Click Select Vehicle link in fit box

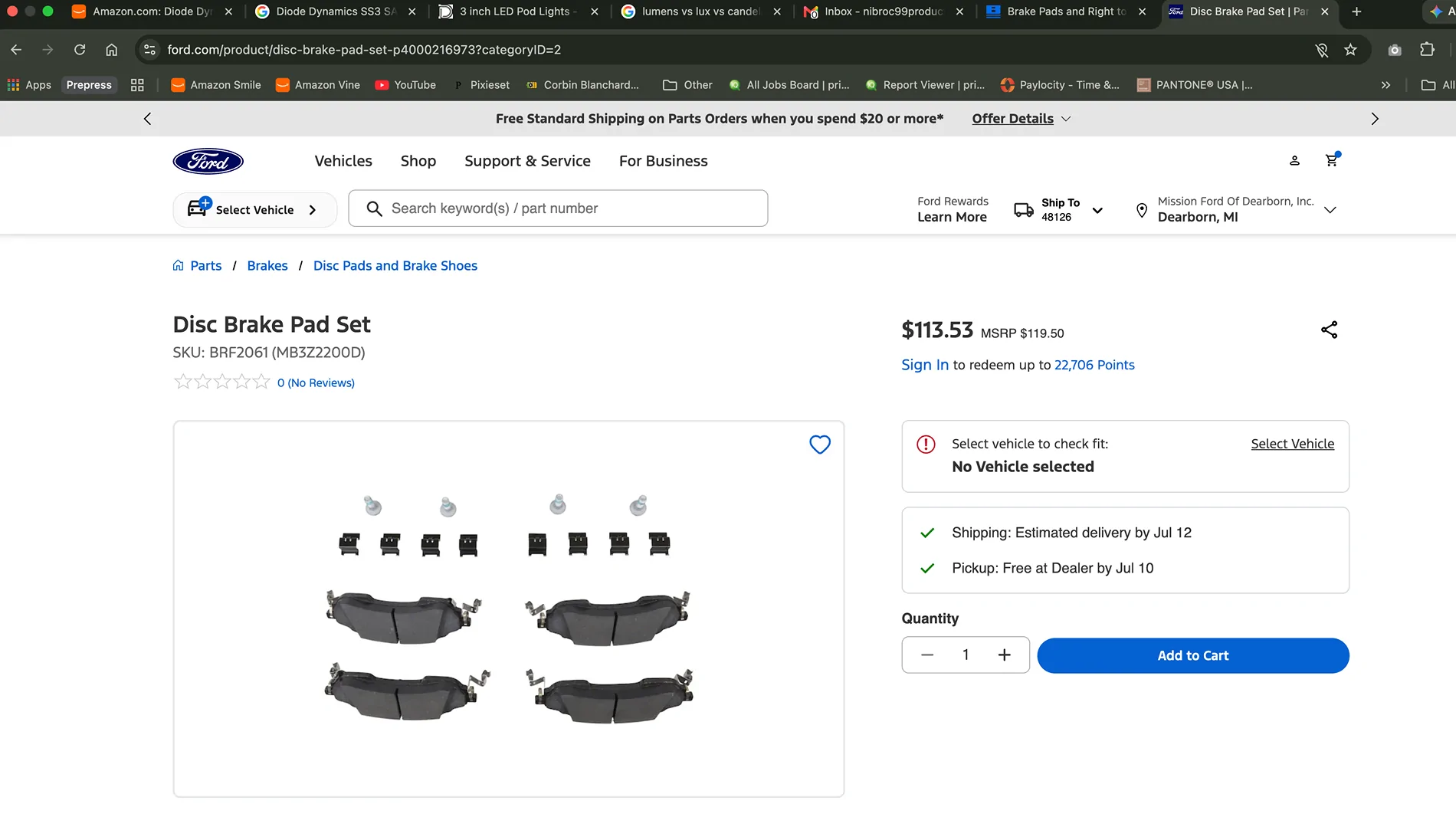click(1293, 444)
